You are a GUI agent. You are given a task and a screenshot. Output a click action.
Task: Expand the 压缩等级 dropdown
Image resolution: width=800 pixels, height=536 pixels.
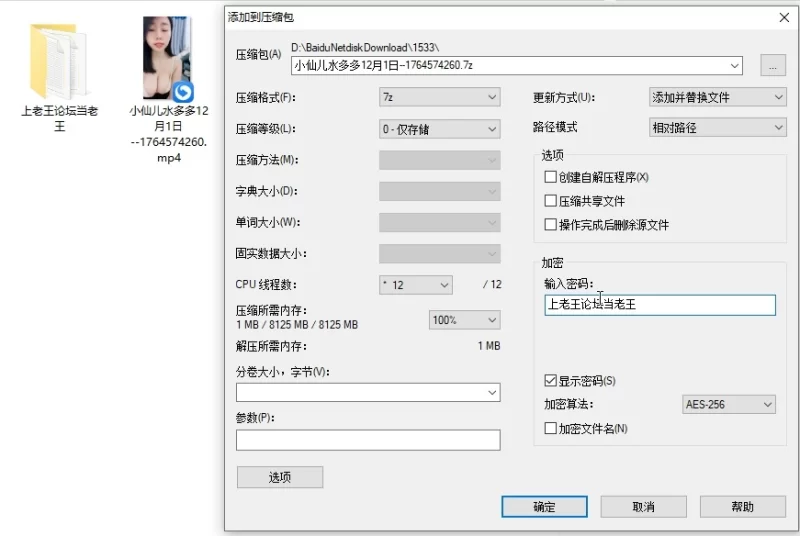pos(439,129)
